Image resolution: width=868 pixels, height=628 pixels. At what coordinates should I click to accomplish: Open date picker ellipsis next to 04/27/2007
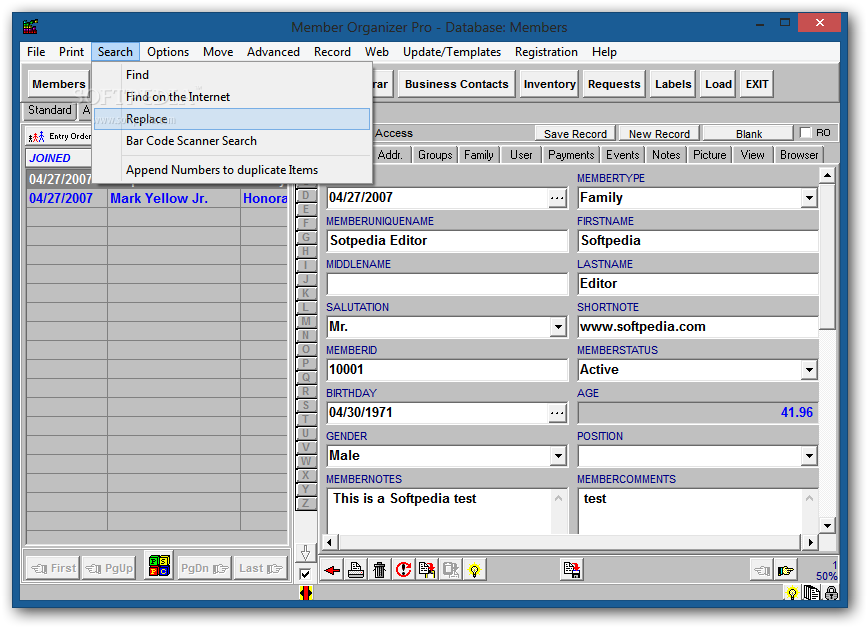click(557, 198)
